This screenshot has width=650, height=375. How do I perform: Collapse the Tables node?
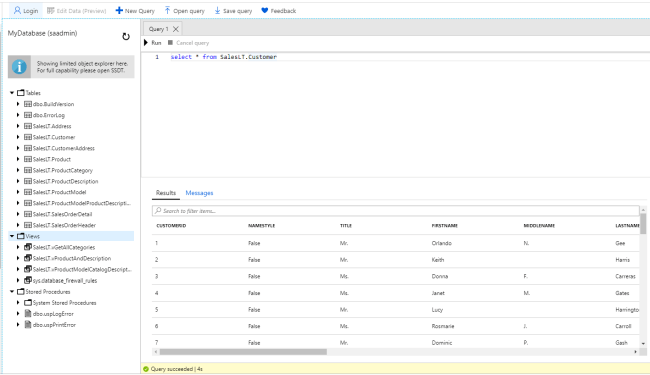[x=12, y=93]
